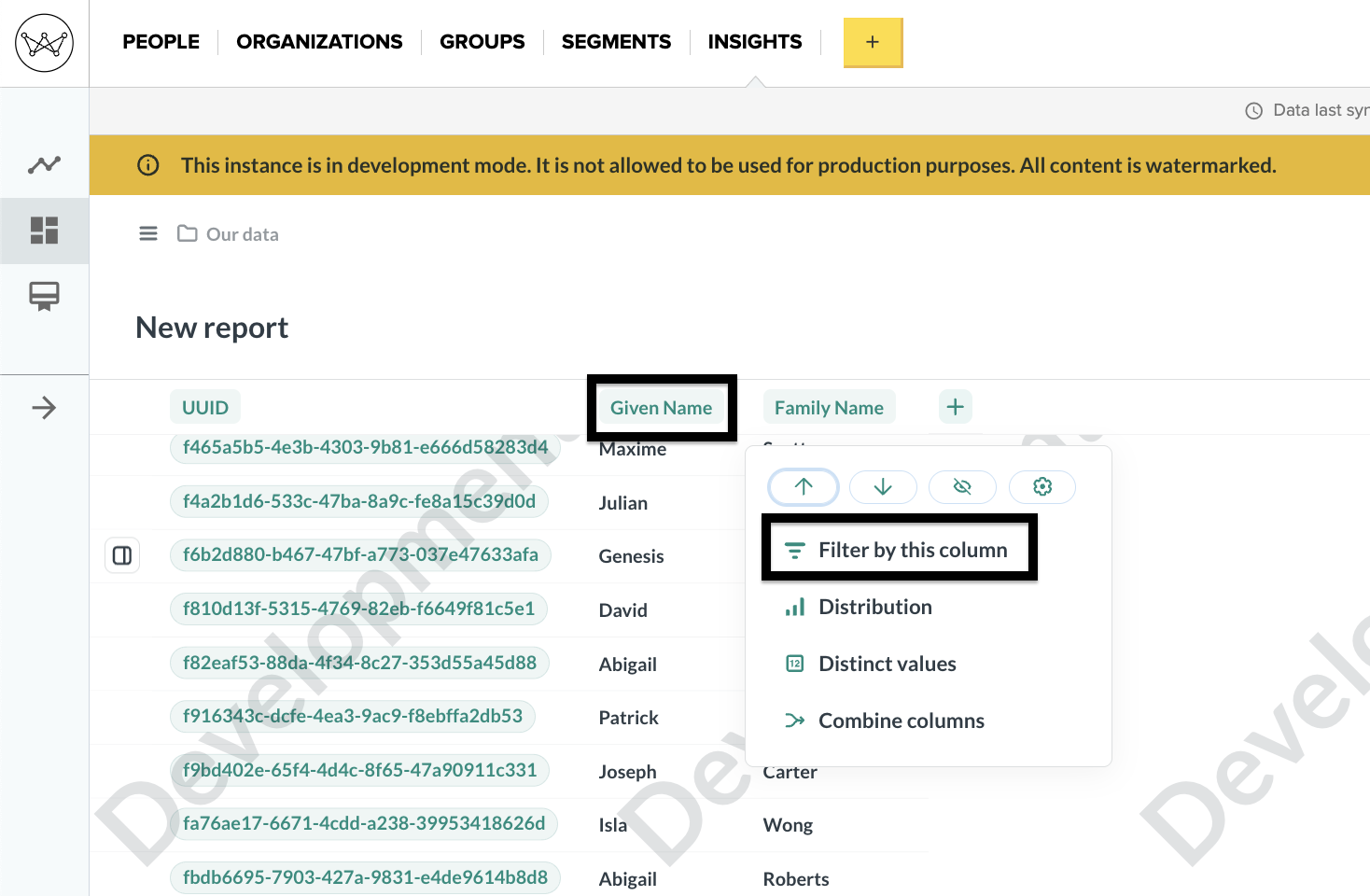Click the info icon in development mode banner

[x=148, y=165]
